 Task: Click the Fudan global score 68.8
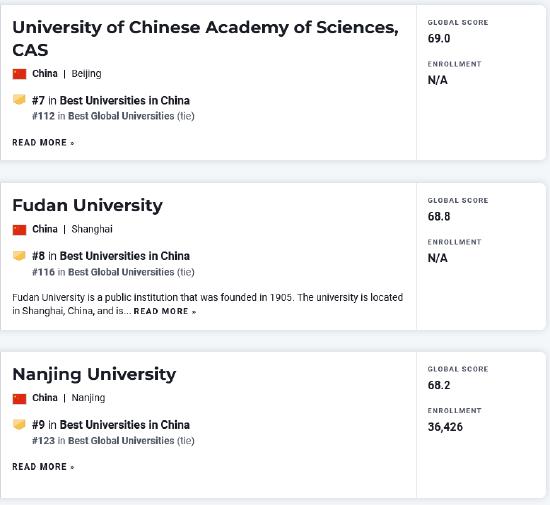(x=439, y=216)
